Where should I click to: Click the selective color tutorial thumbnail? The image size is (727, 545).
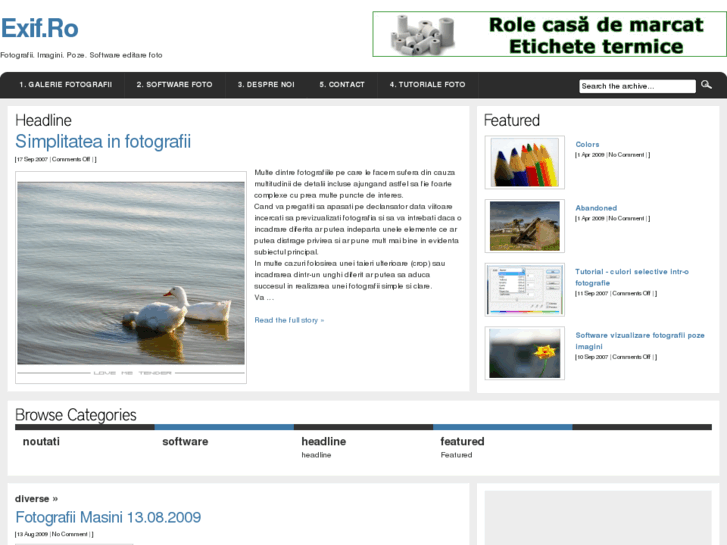pyautogui.click(x=524, y=289)
